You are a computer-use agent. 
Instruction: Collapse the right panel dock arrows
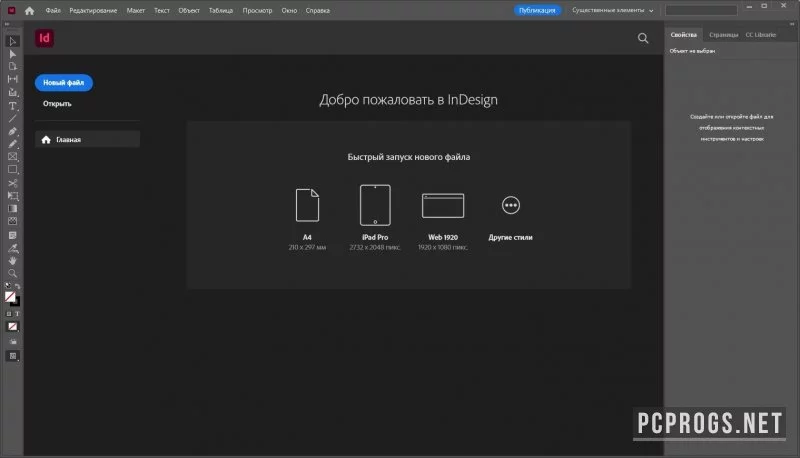[792, 24]
